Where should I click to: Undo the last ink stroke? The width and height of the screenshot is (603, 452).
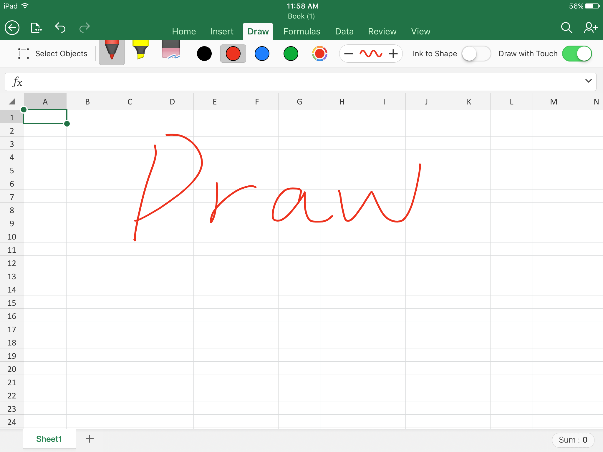pos(61,28)
